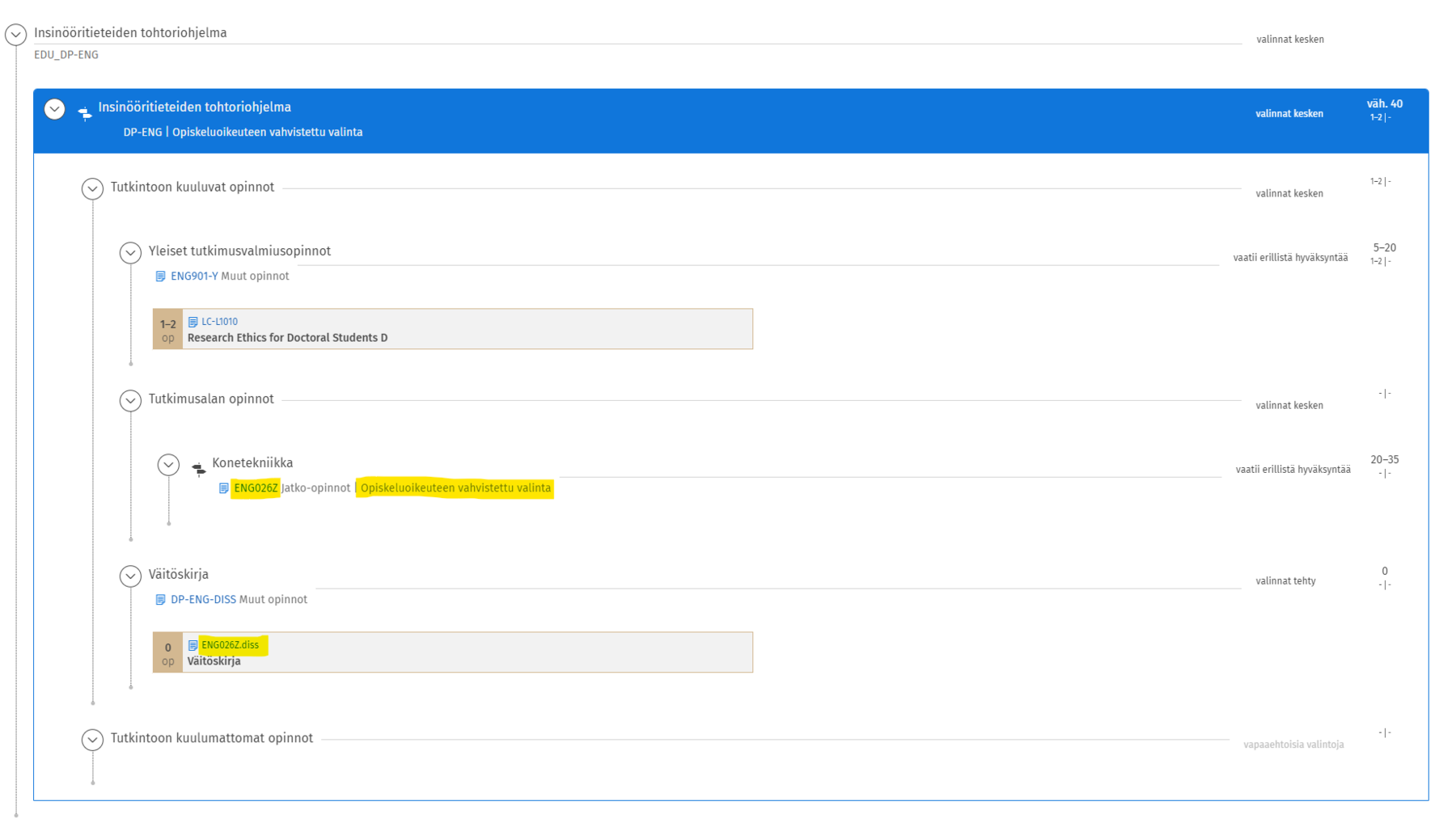Open the LC-L1010 course link
Image resolution: width=1456 pixels, height=827 pixels.
(x=219, y=322)
